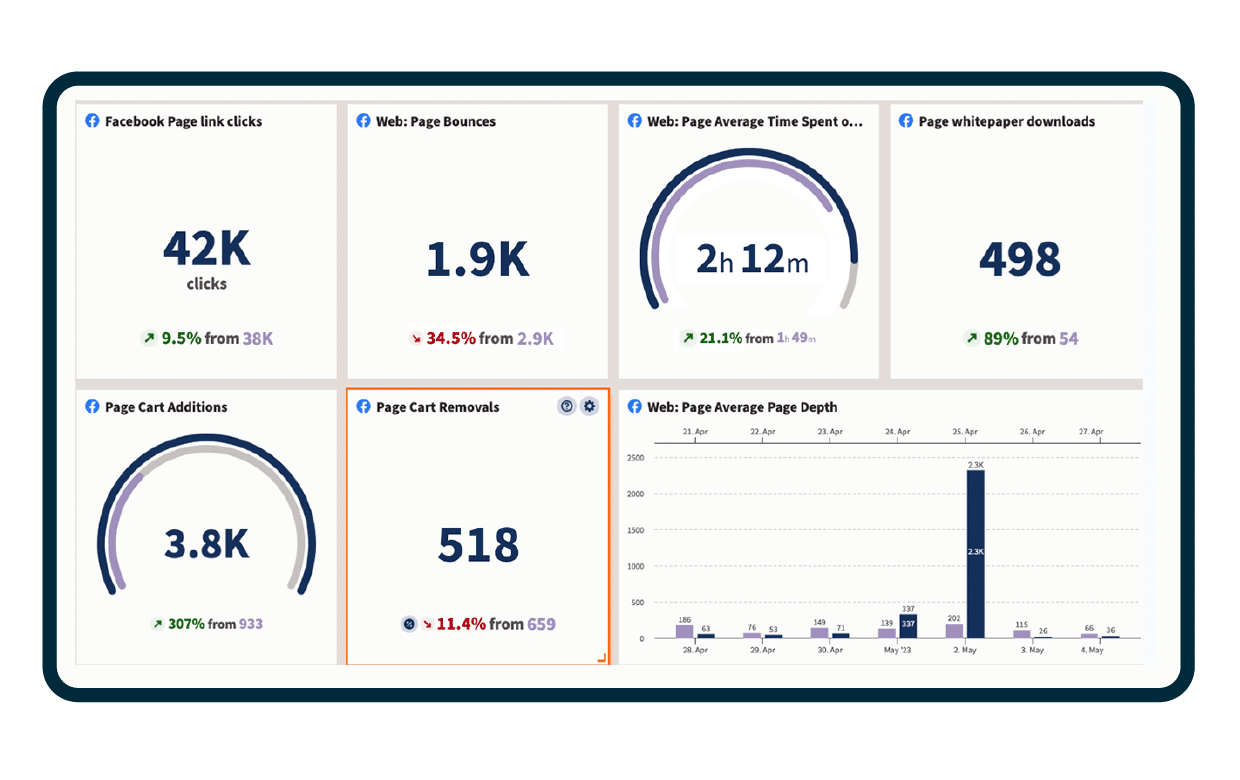Click Facebook icon next to Web: Page Bounces
The image size is (1240, 780).
click(364, 121)
